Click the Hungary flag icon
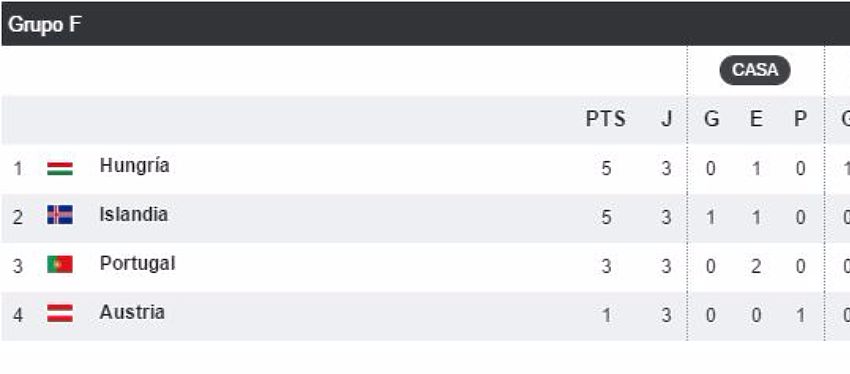Screen dimensions: 850x374 coord(60,169)
